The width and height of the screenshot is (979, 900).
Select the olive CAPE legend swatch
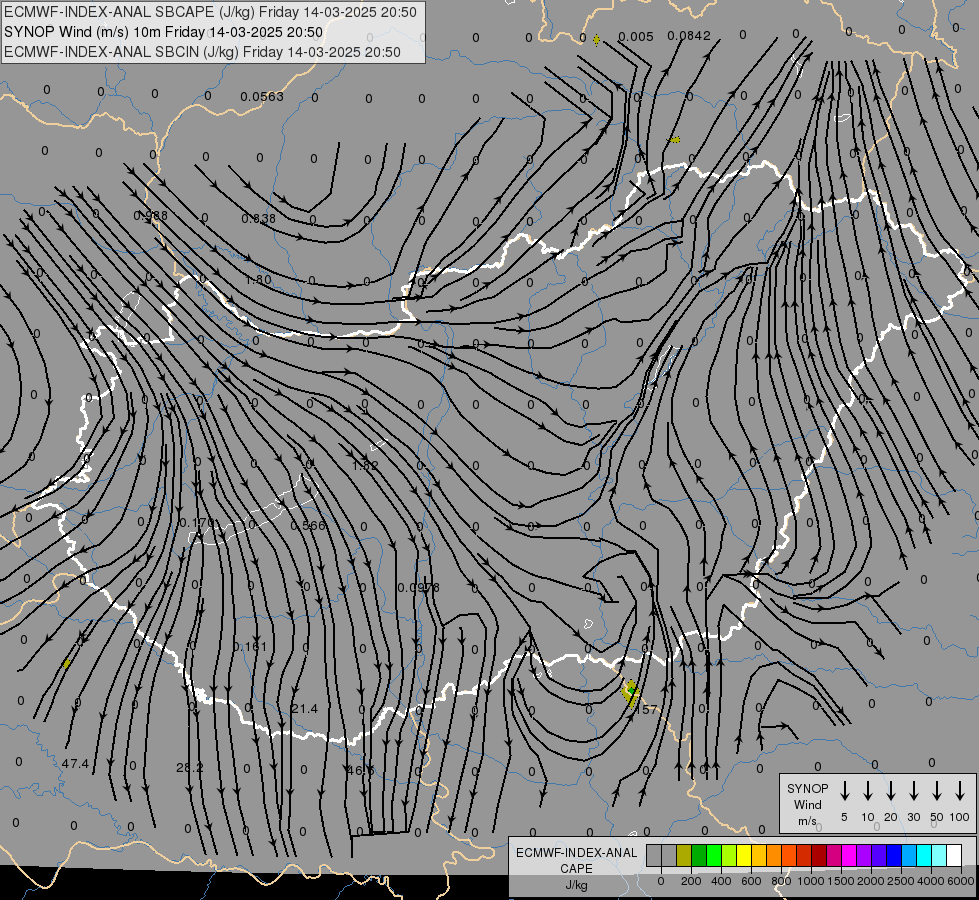pyautogui.click(x=684, y=856)
